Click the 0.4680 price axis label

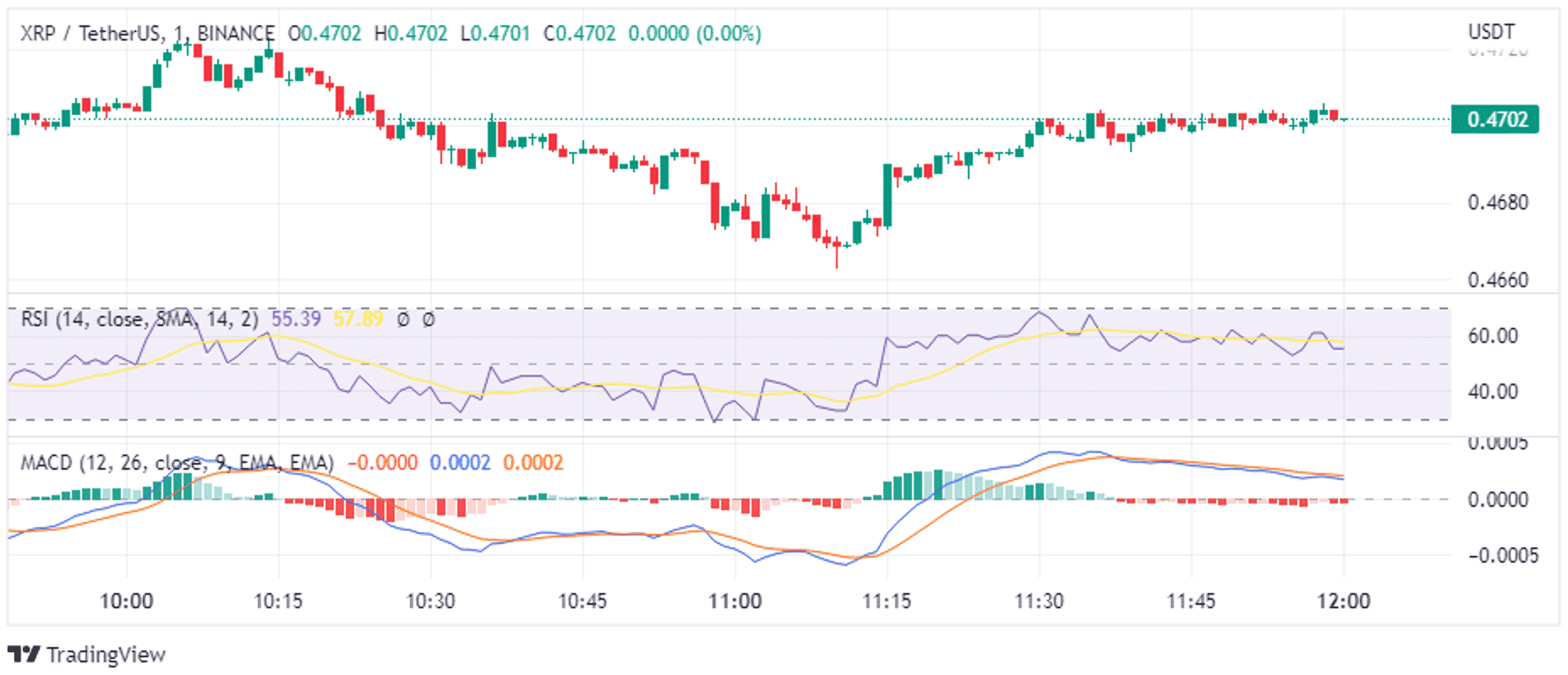point(1498,203)
